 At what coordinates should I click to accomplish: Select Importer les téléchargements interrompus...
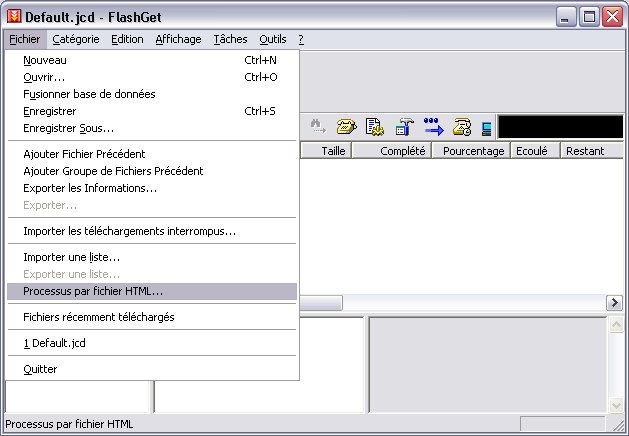152,231
